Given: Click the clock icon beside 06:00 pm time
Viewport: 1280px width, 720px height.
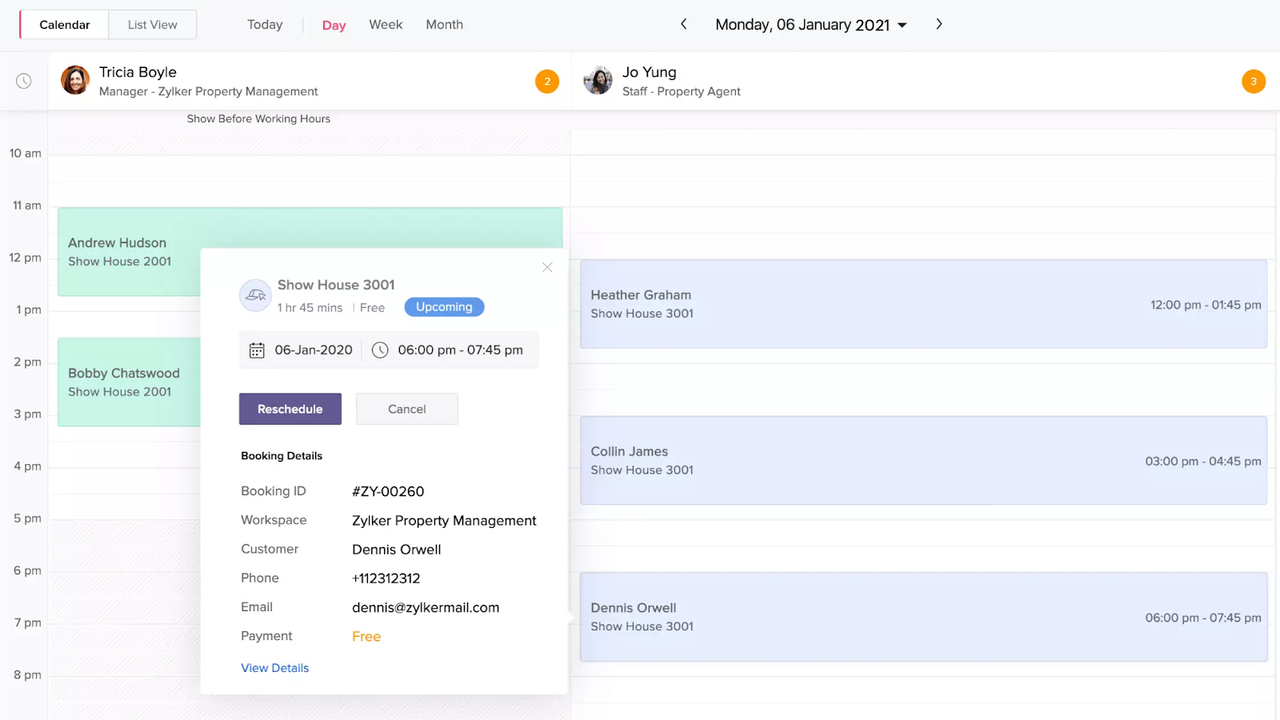Looking at the screenshot, I should point(380,350).
